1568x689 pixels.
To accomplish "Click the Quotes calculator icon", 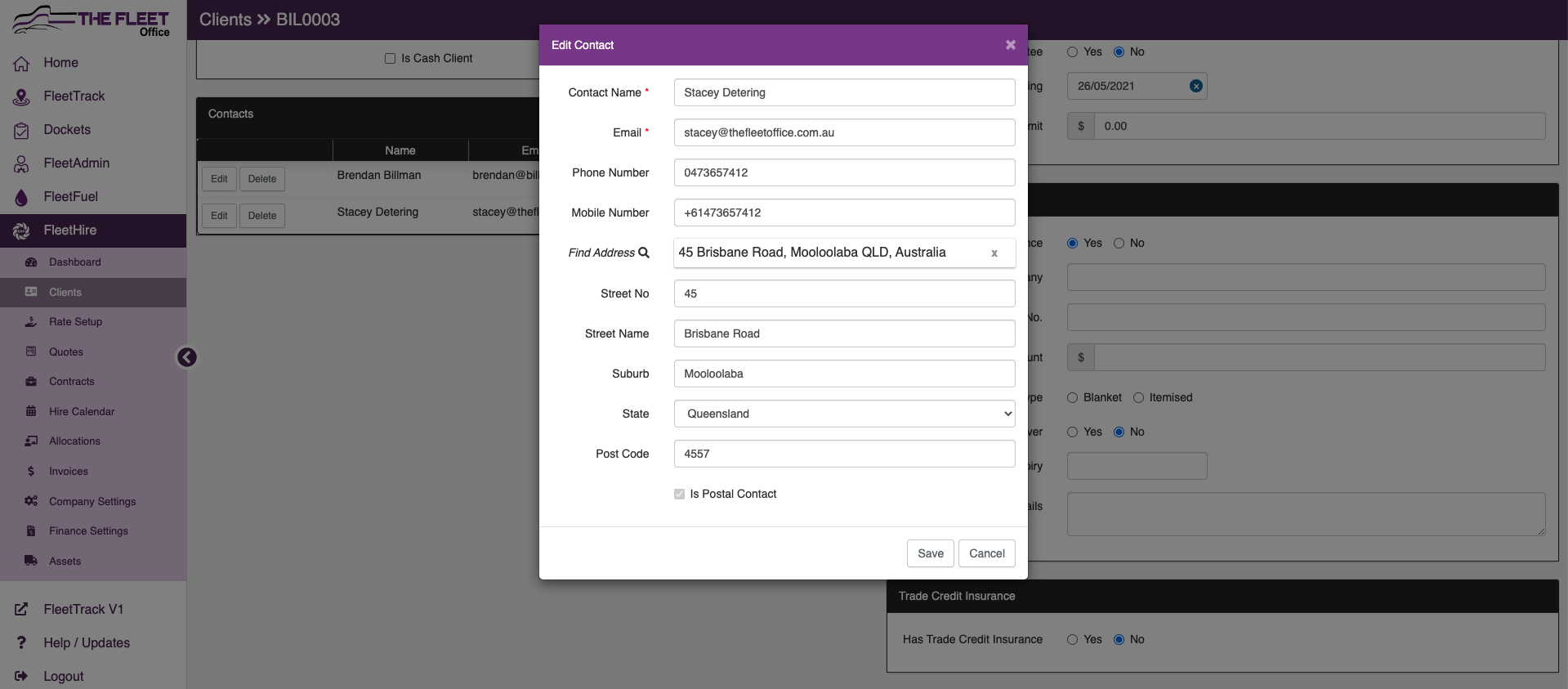I will click(31, 351).
